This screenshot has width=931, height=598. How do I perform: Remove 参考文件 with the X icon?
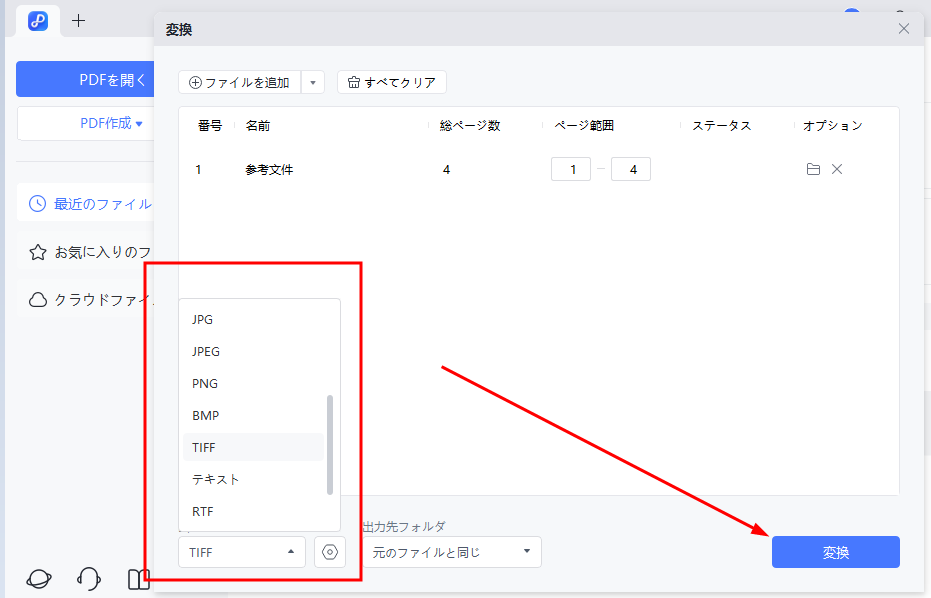837,169
